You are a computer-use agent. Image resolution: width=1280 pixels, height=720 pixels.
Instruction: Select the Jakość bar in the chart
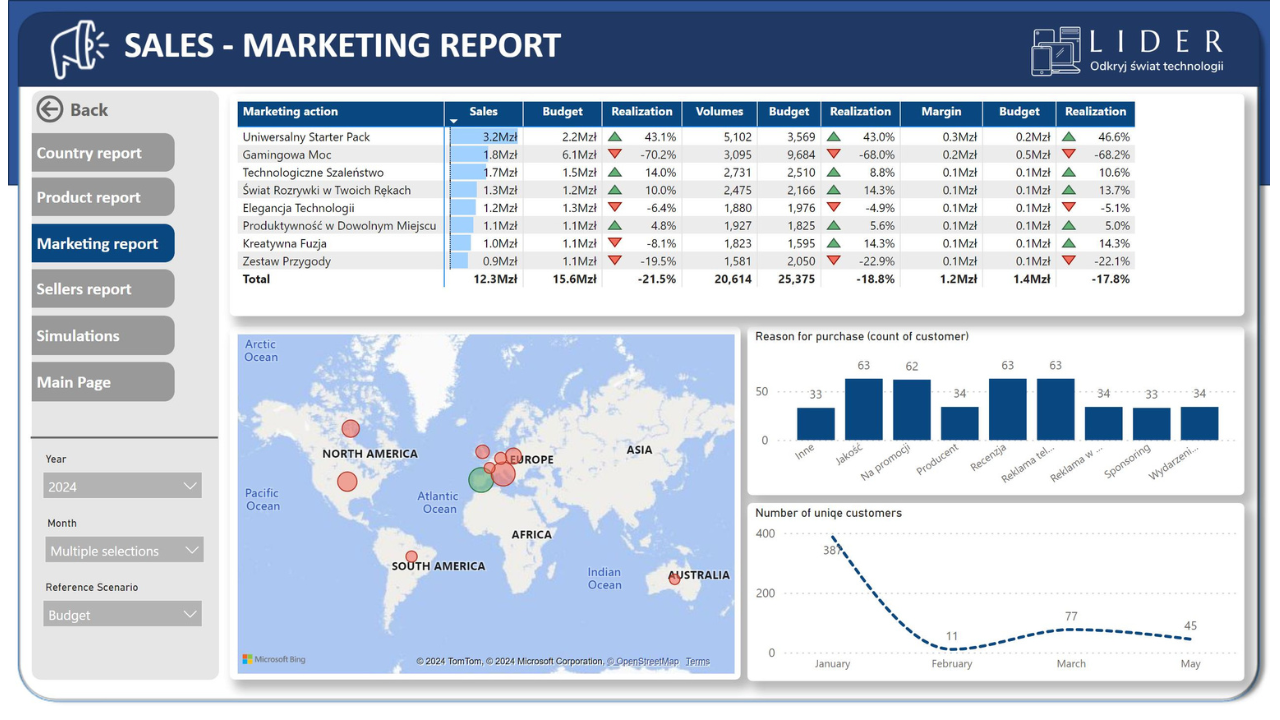click(864, 409)
